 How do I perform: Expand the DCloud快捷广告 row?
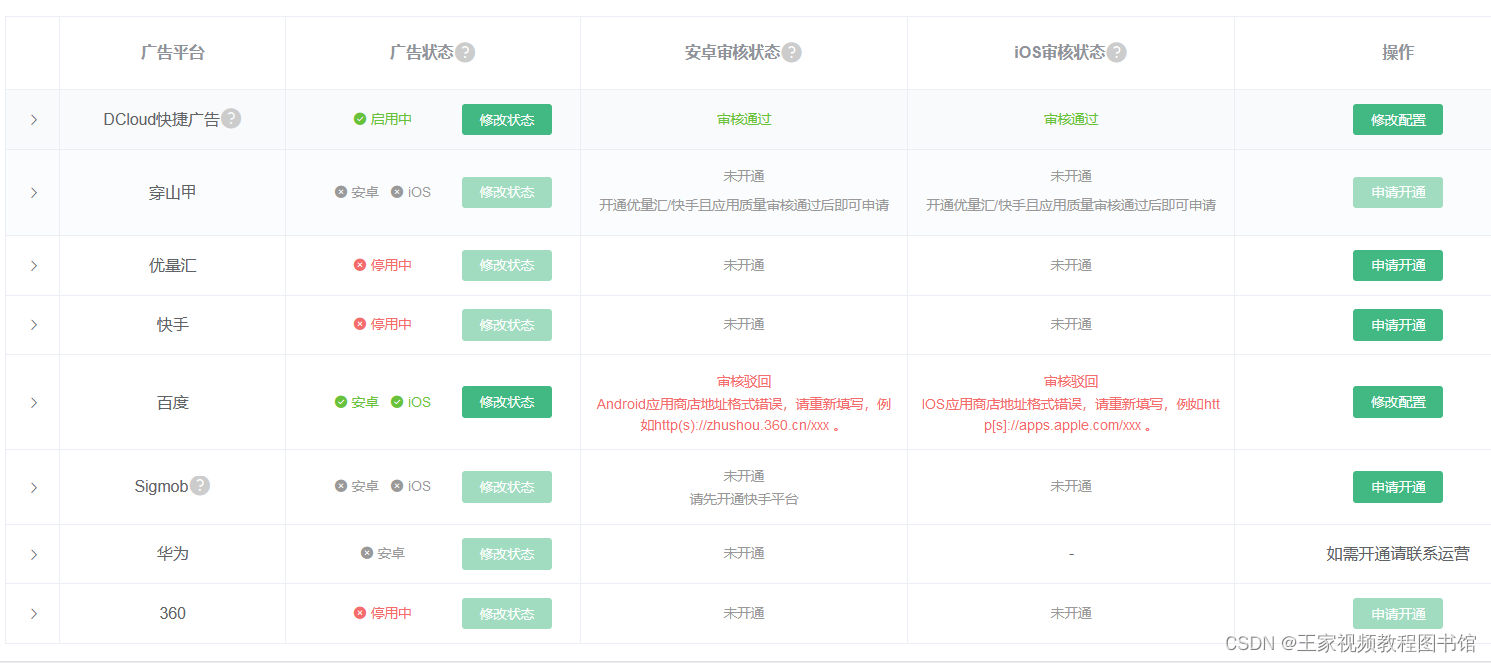33,120
